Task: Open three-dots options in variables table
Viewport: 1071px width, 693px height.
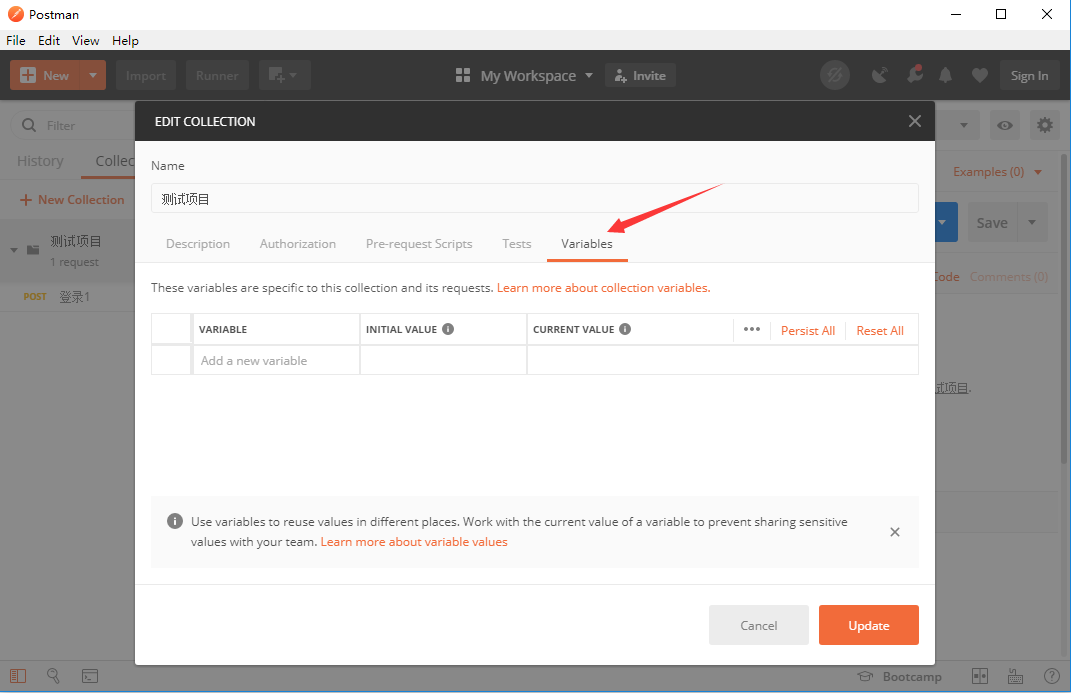Action: (x=751, y=329)
